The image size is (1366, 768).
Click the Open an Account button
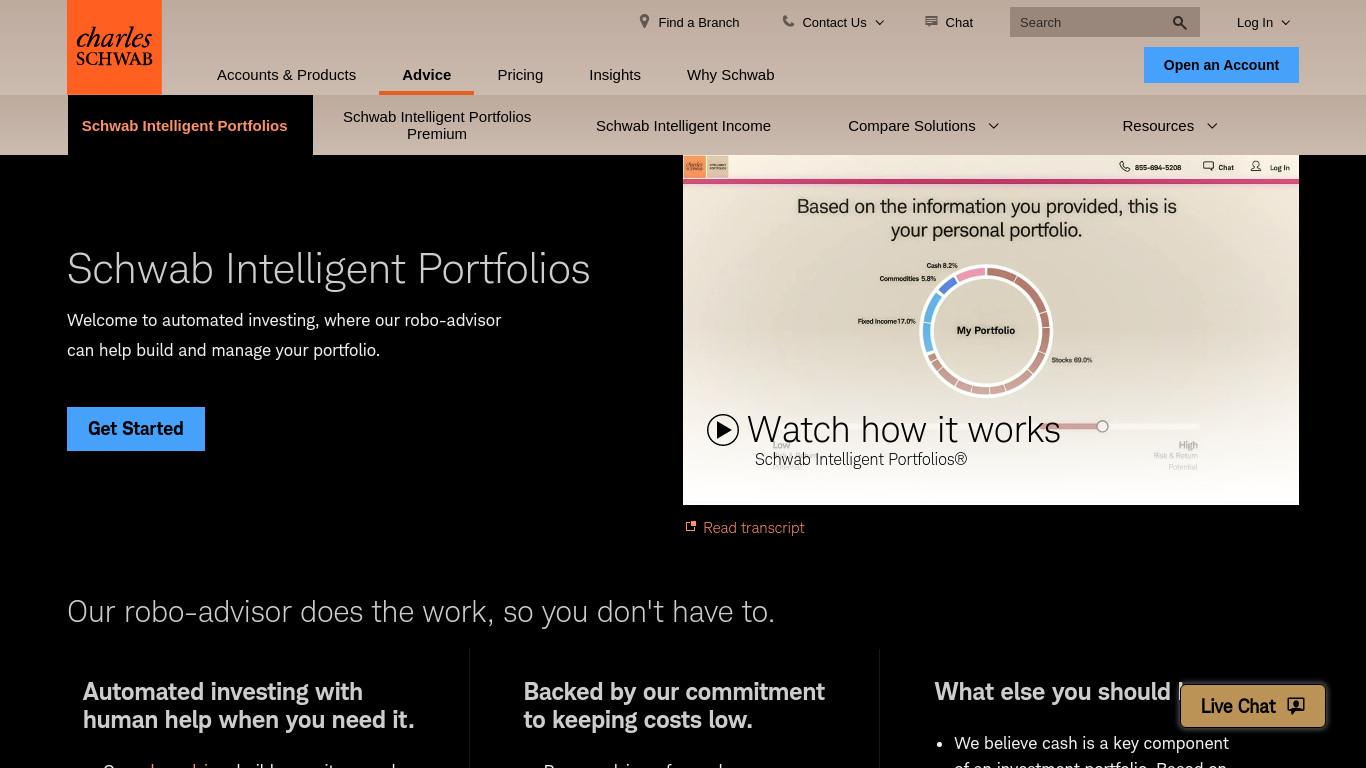1221,65
